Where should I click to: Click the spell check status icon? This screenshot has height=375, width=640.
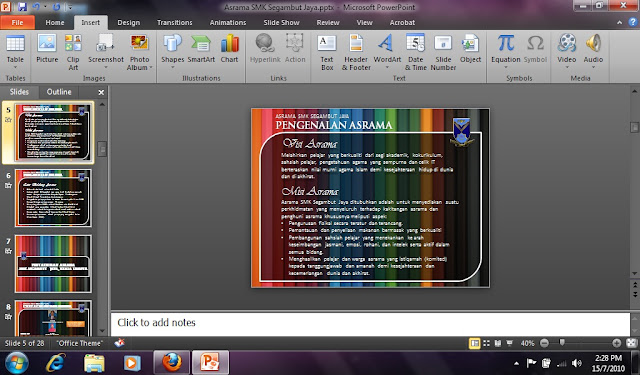click(120, 343)
